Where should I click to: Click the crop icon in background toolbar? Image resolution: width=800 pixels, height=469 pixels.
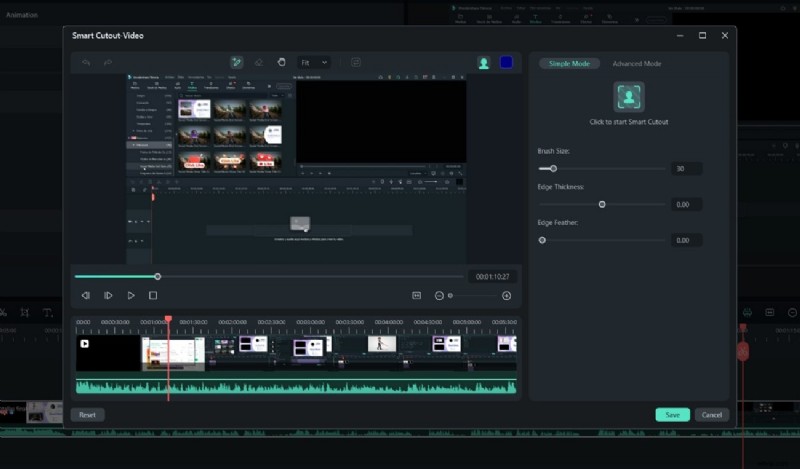coord(24,313)
